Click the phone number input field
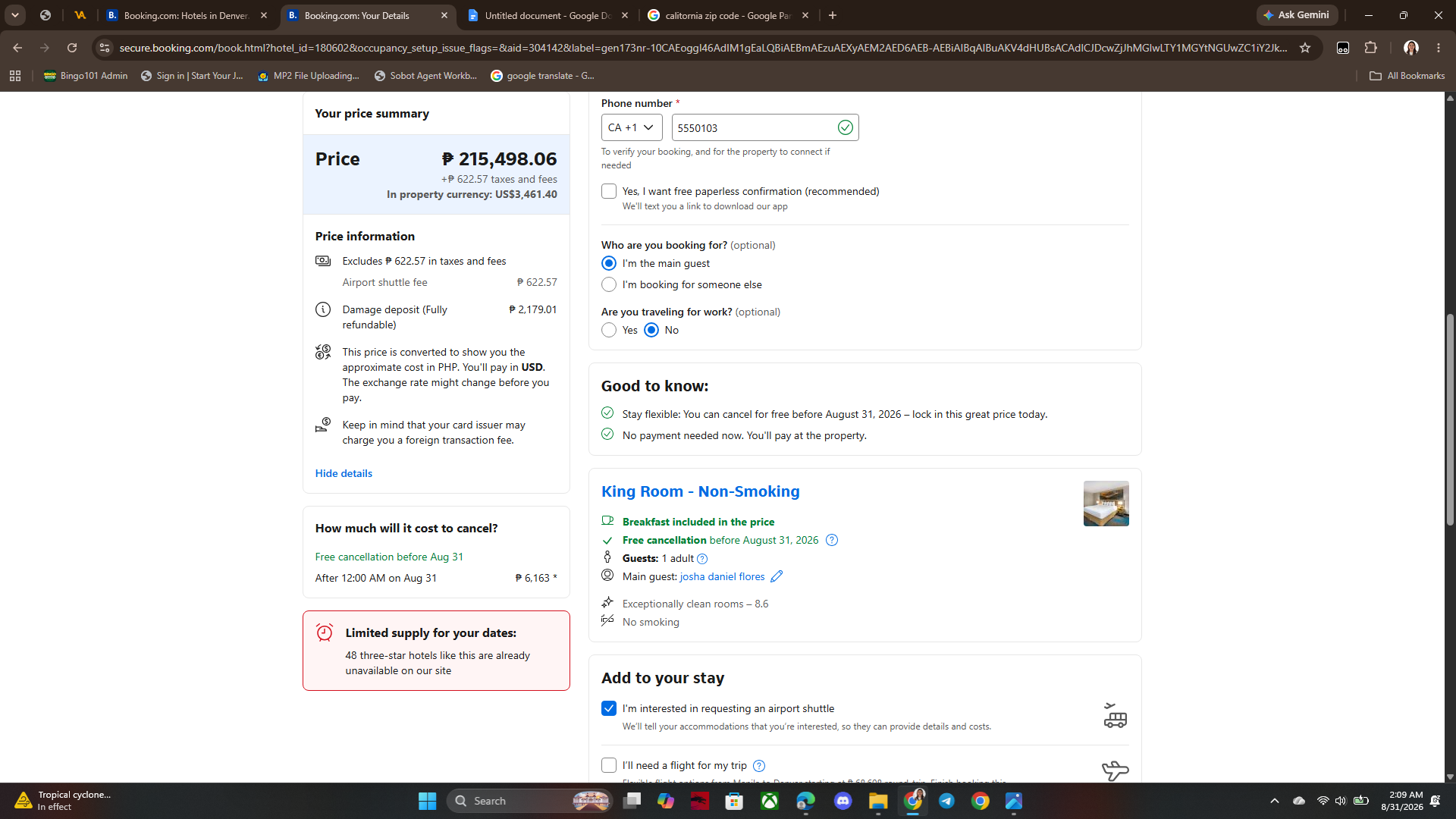The width and height of the screenshot is (1456, 819). [765, 127]
